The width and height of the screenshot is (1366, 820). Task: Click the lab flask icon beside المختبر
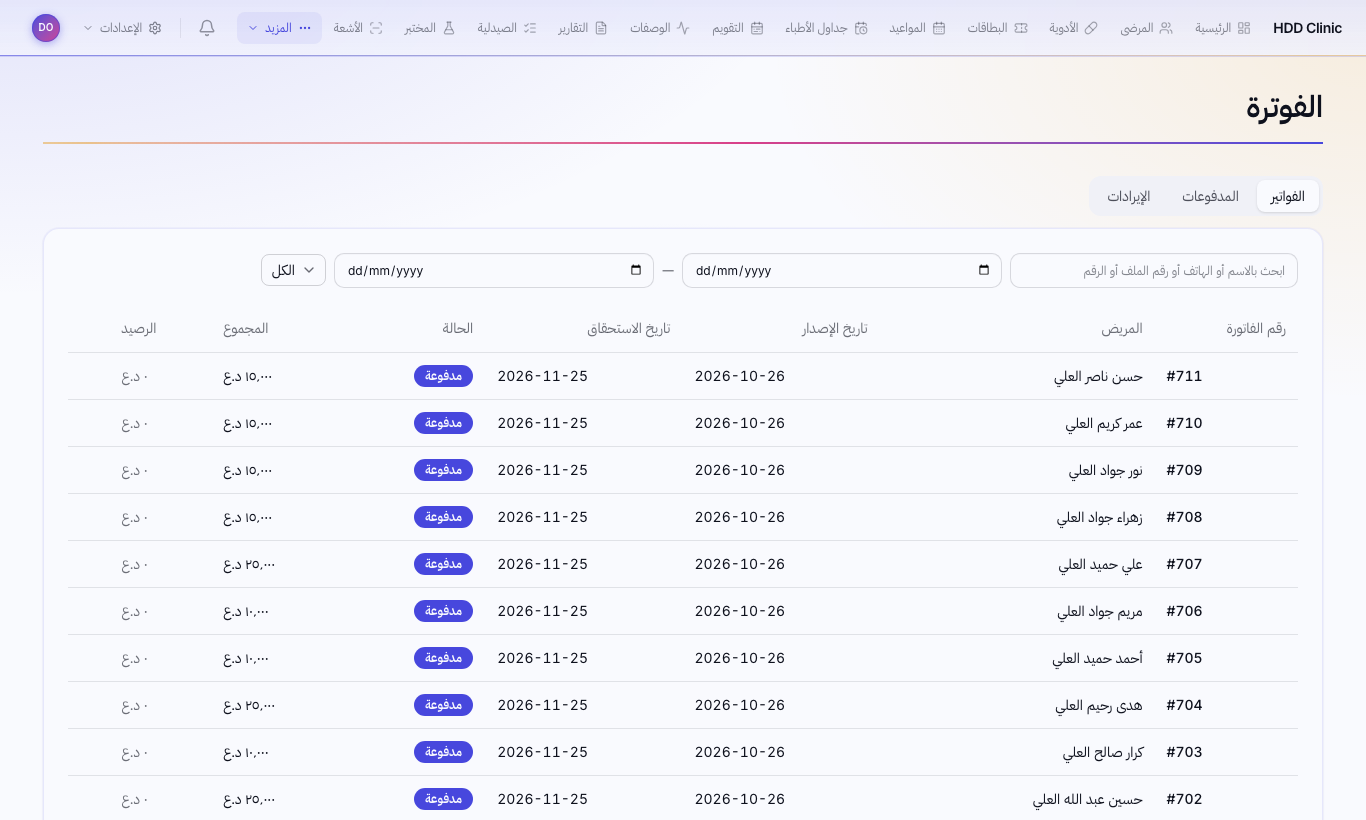[449, 28]
